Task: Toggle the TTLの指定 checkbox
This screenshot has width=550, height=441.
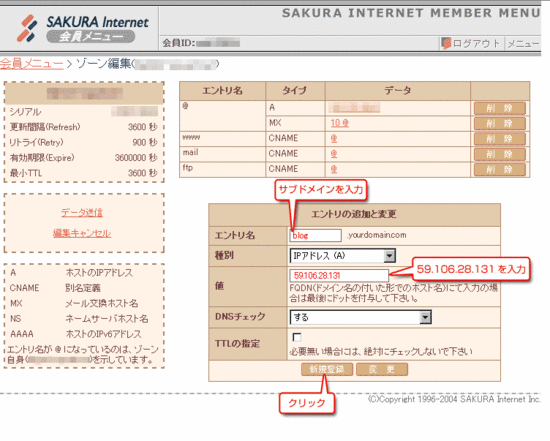Action: (x=297, y=337)
